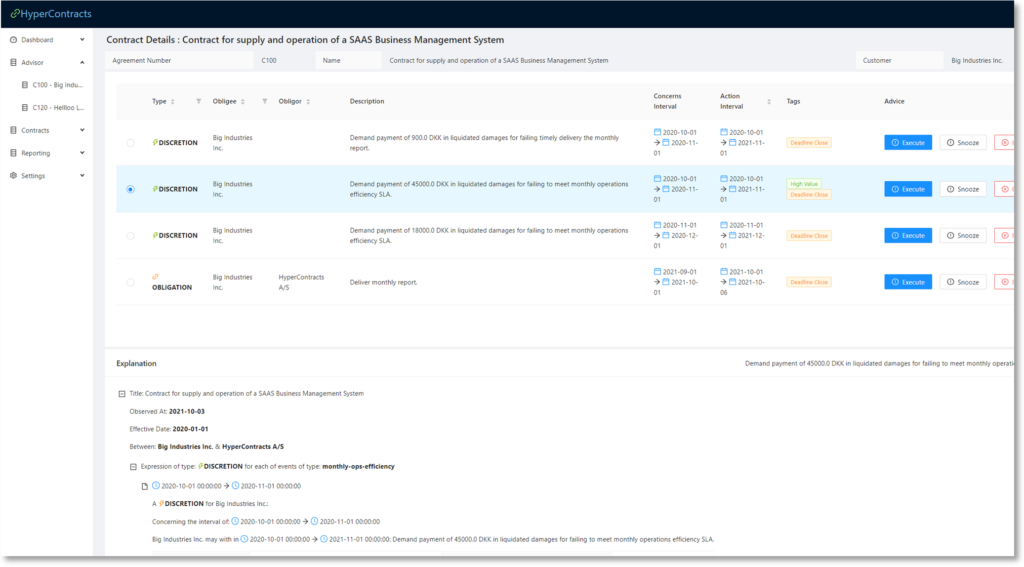The image size is (1024, 567).
Task: Execute the Deliver monthly report advice
Action: click(x=908, y=282)
